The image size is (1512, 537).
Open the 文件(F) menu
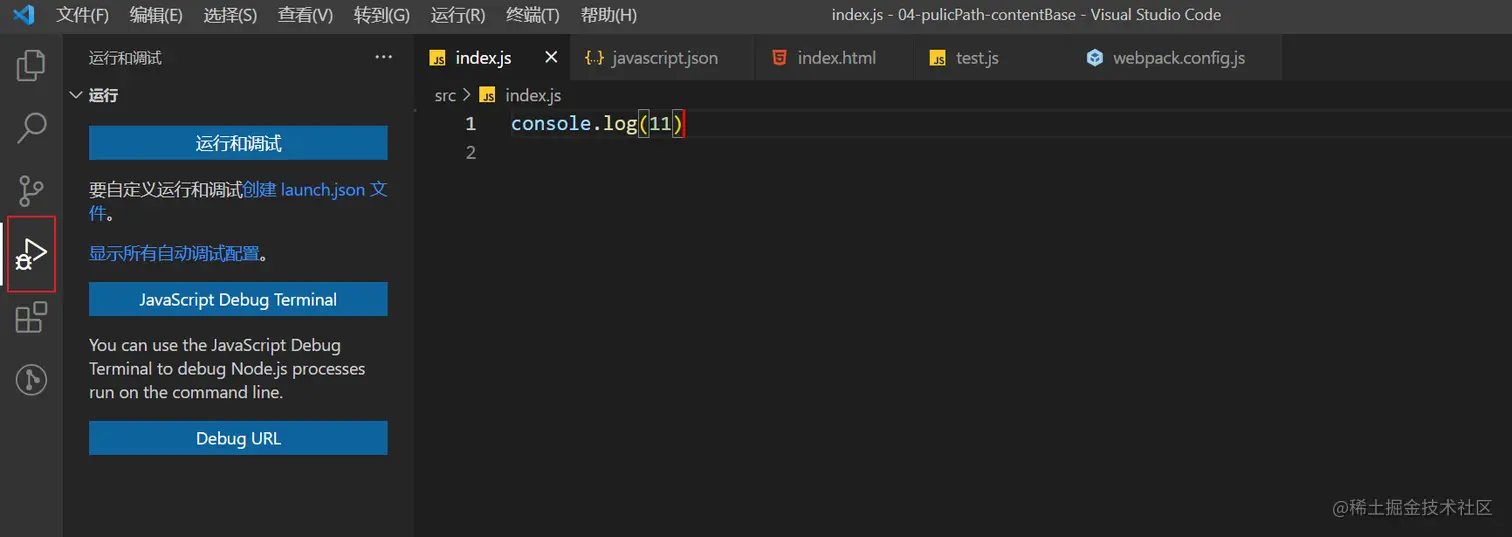coord(83,15)
